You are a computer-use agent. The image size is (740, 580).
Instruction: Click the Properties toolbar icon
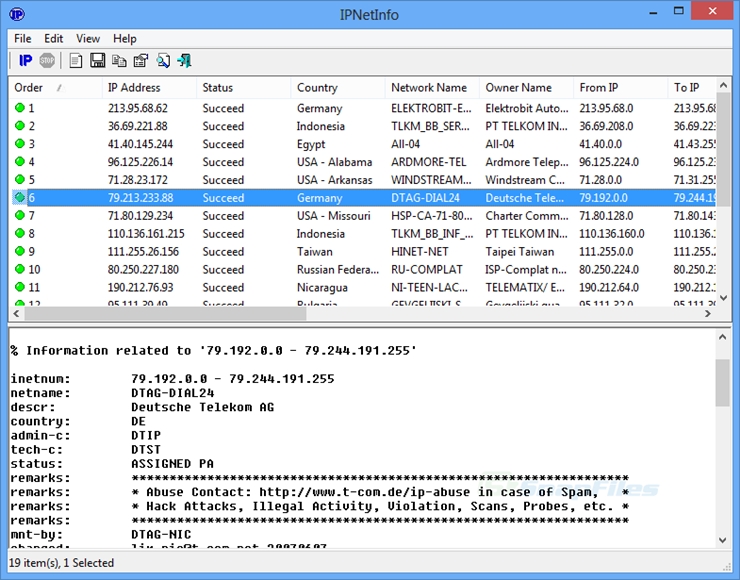point(141,60)
